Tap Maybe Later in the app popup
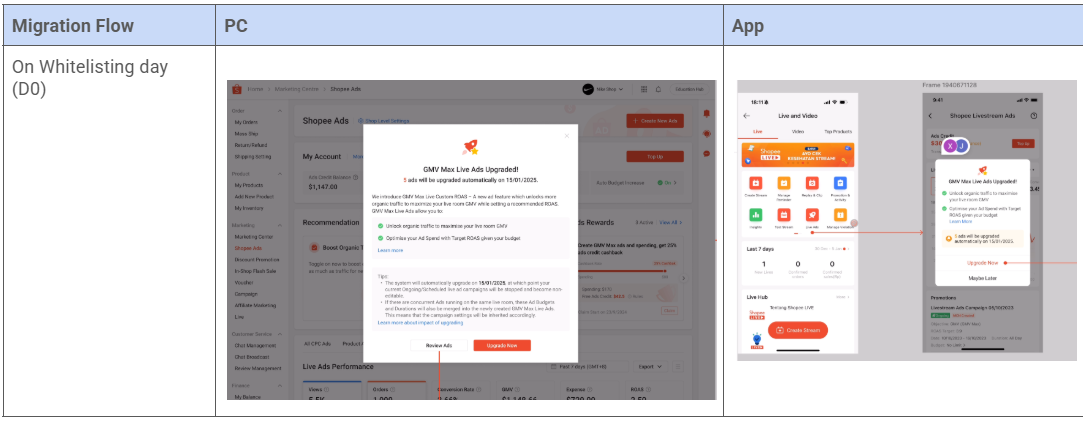The height and width of the screenshot is (421, 1083). coord(982,278)
